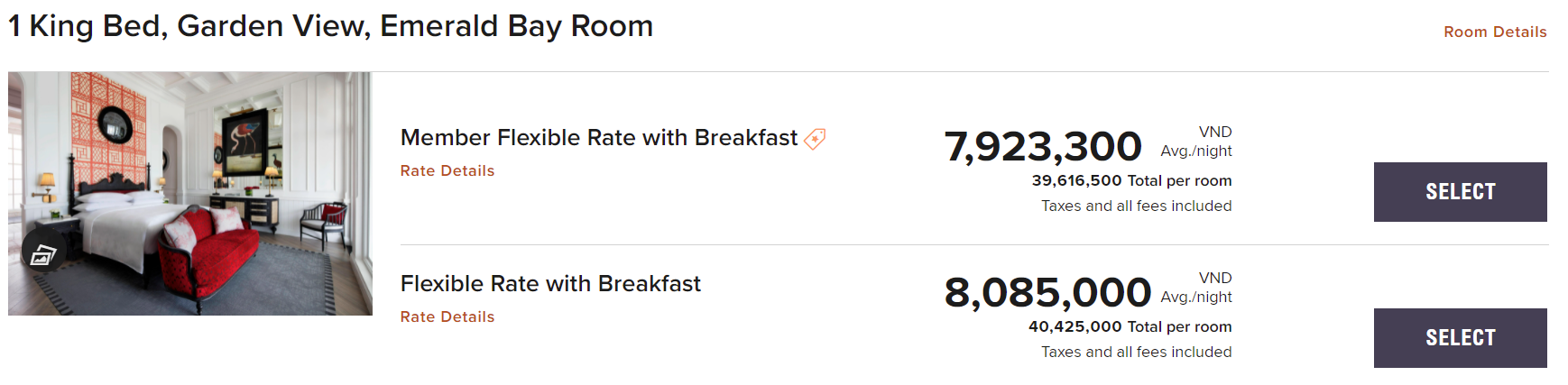Image resolution: width=1568 pixels, height=385 pixels.
Task: Click the 7,923,300 nightly price
Action: (1042, 146)
